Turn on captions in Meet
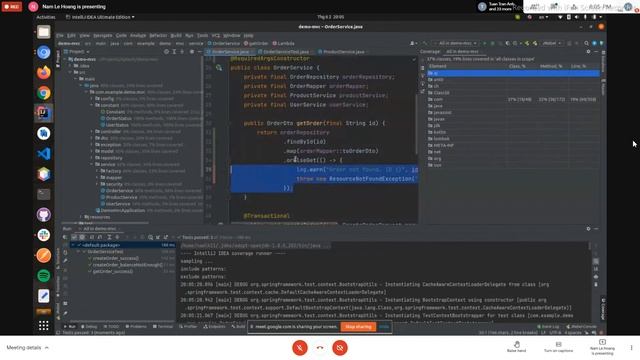 point(558,347)
